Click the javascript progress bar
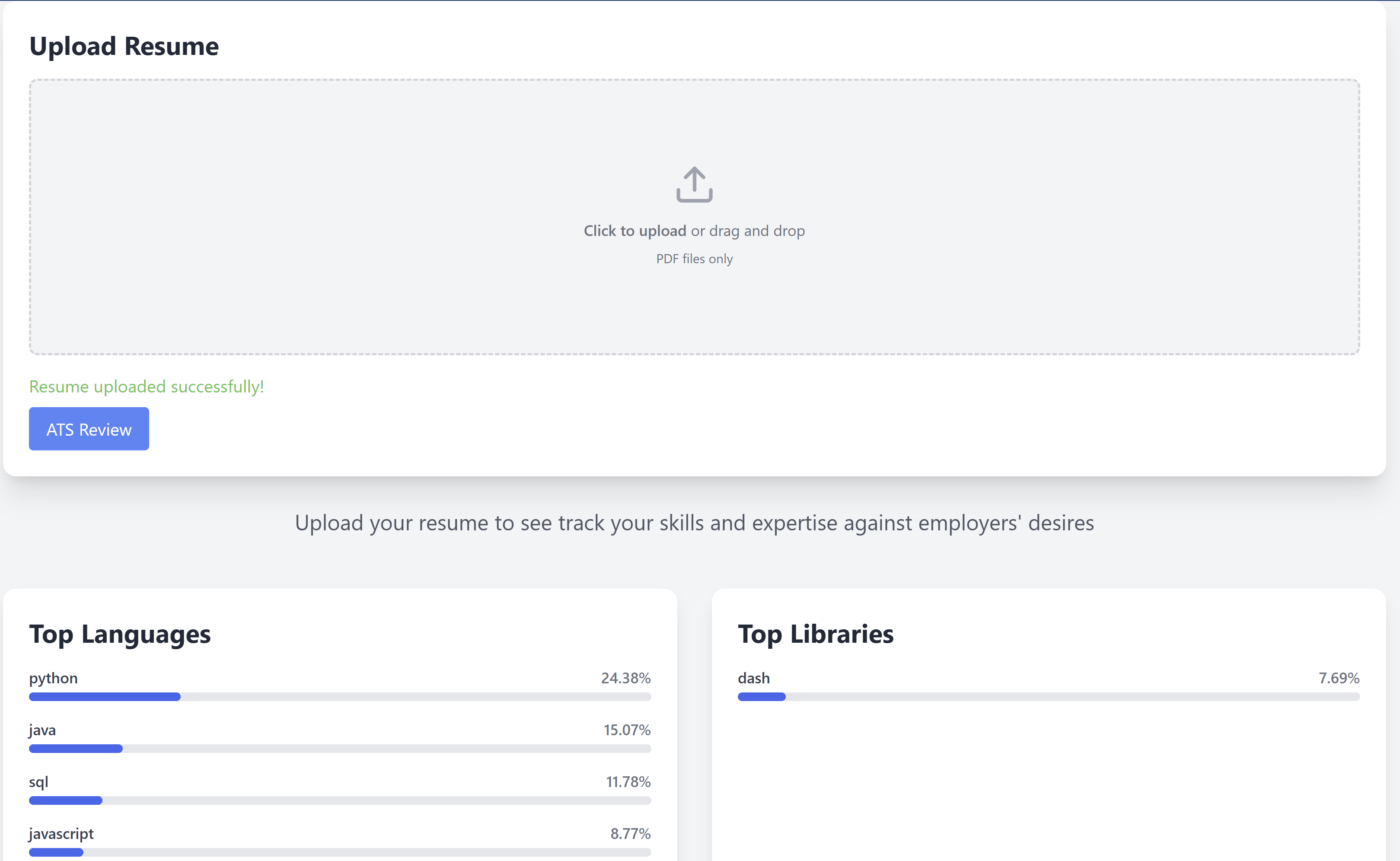This screenshot has height=861, width=1400. point(340,852)
